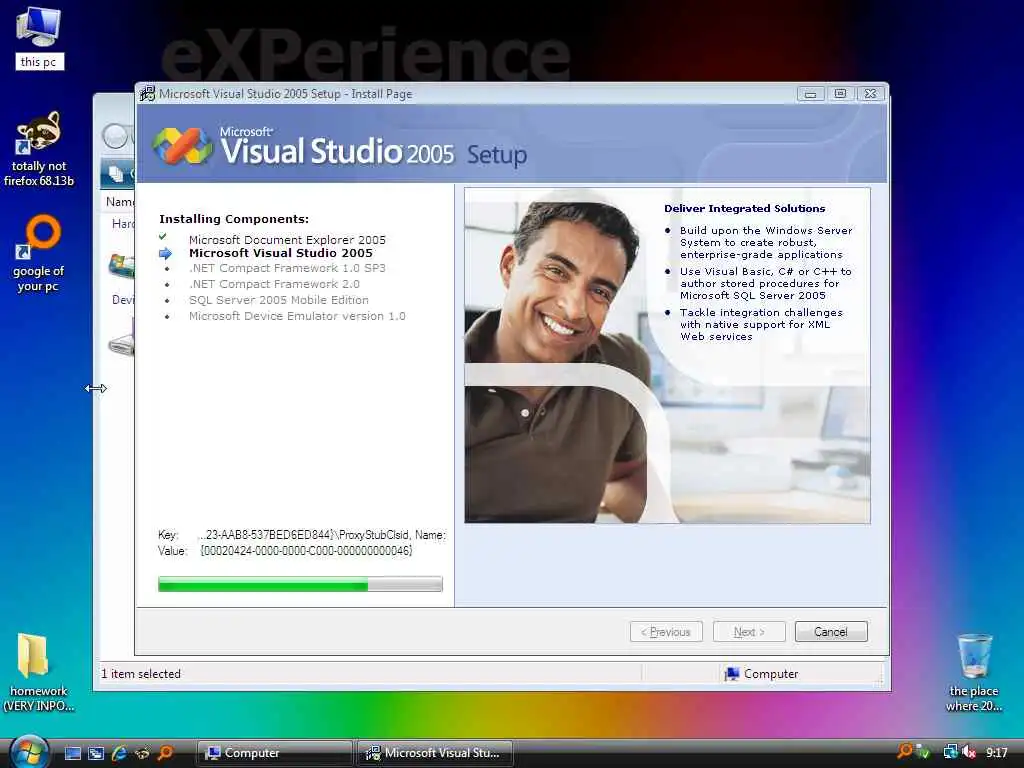Click the Visual Studio setup title bar icon
This screenshot has height=768, width=1024.
pyautogui.click(x=148, y=93)
